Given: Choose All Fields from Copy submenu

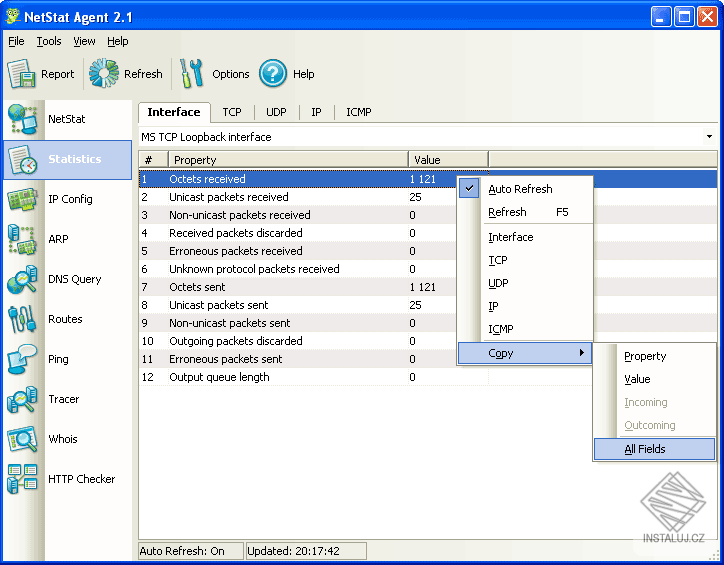Looking at the screenshot, I should pos(645,449).
